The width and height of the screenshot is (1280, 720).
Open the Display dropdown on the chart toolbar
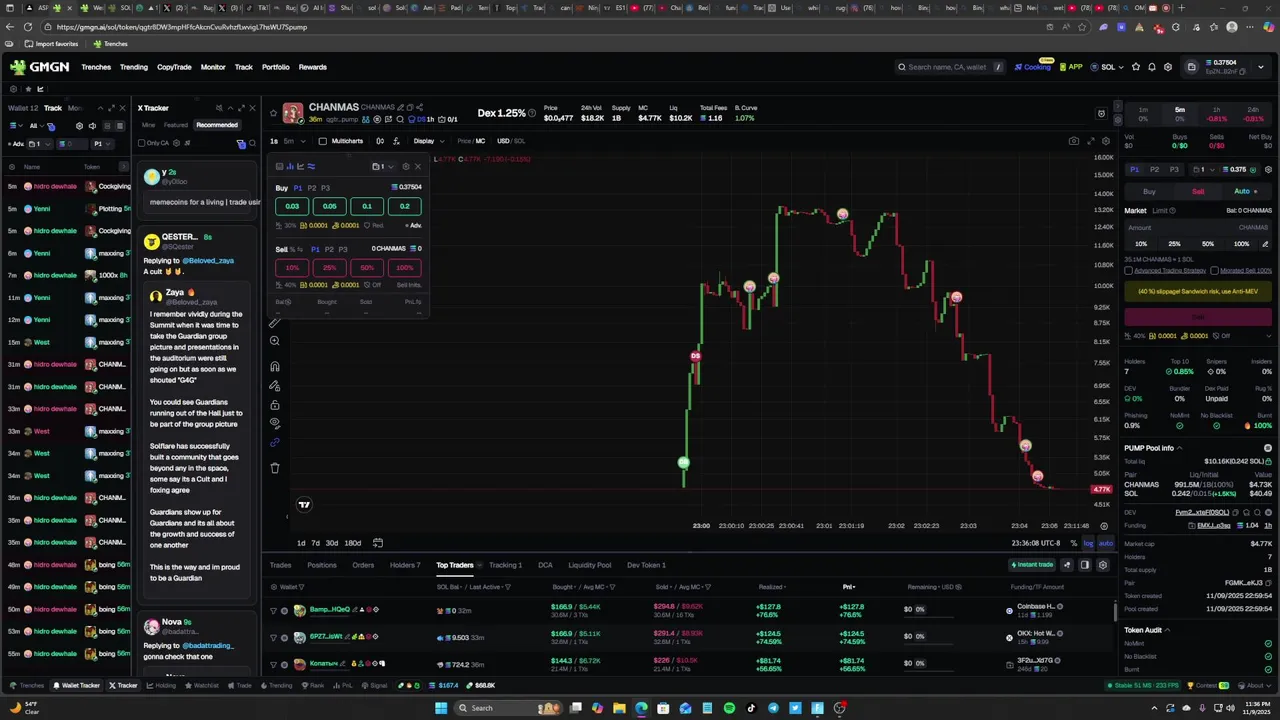click(x=428, y=141)
